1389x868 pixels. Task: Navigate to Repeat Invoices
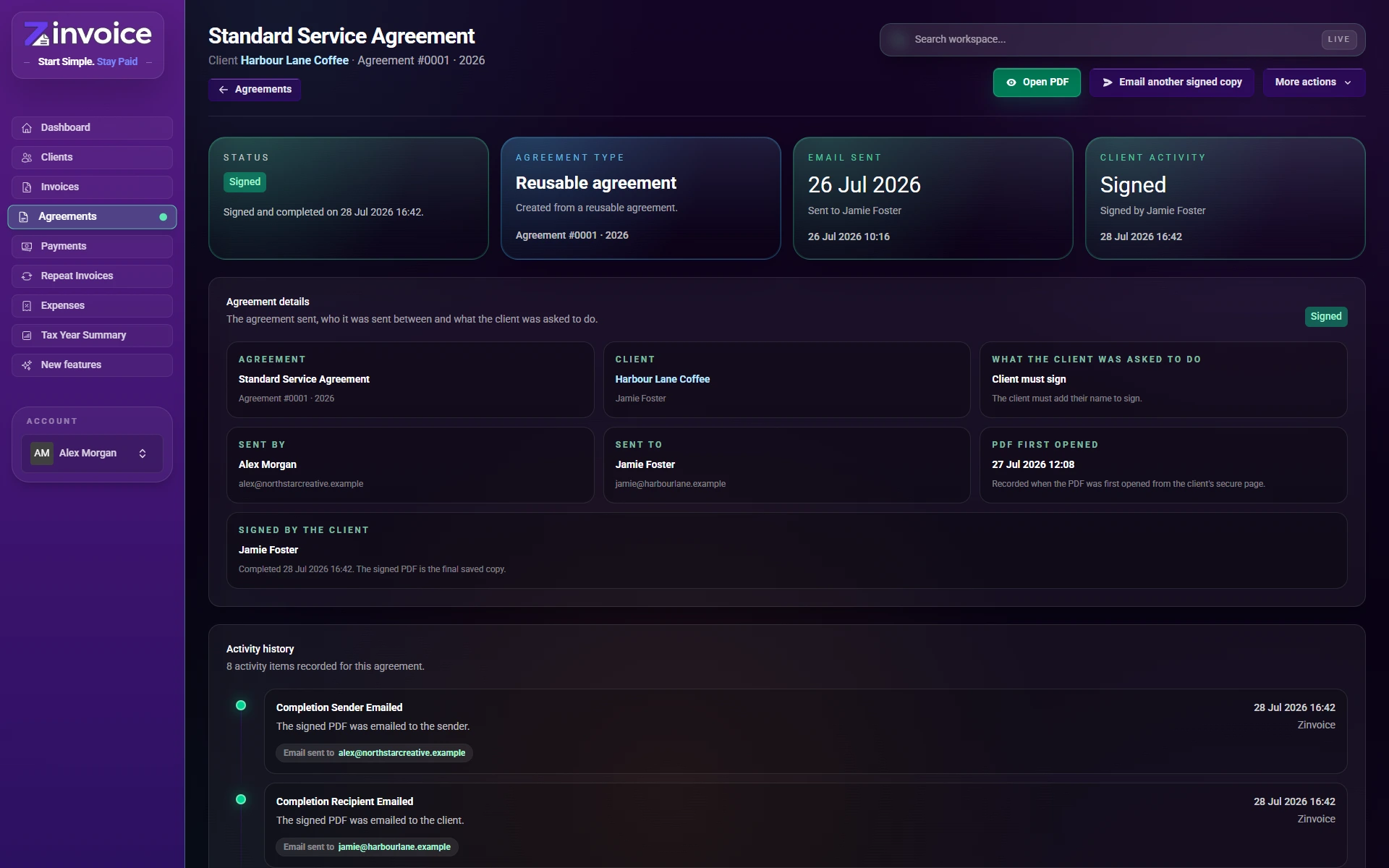92,276
